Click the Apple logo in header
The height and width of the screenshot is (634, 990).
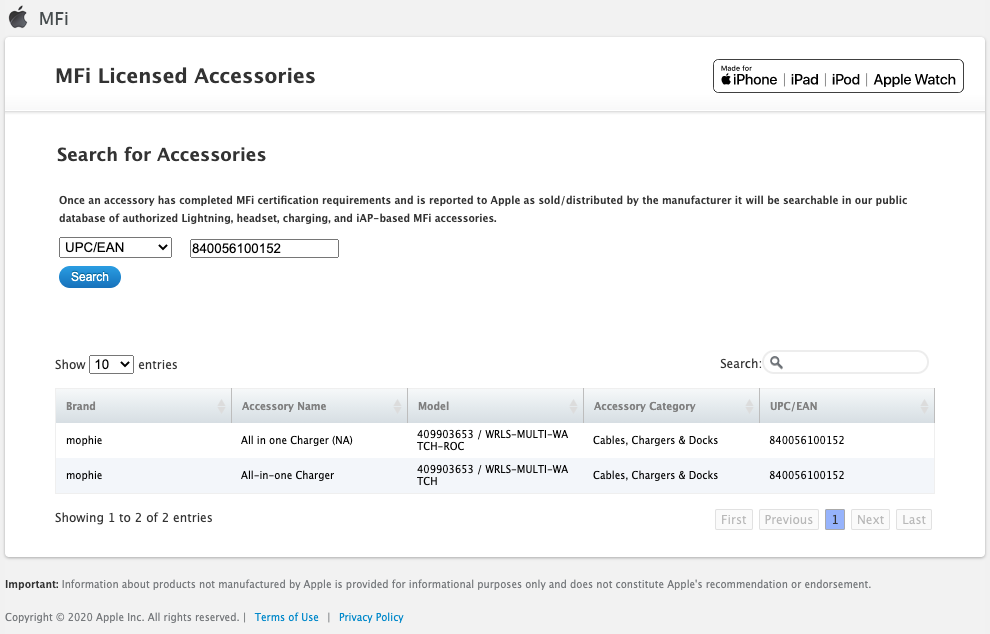[18, 17]
